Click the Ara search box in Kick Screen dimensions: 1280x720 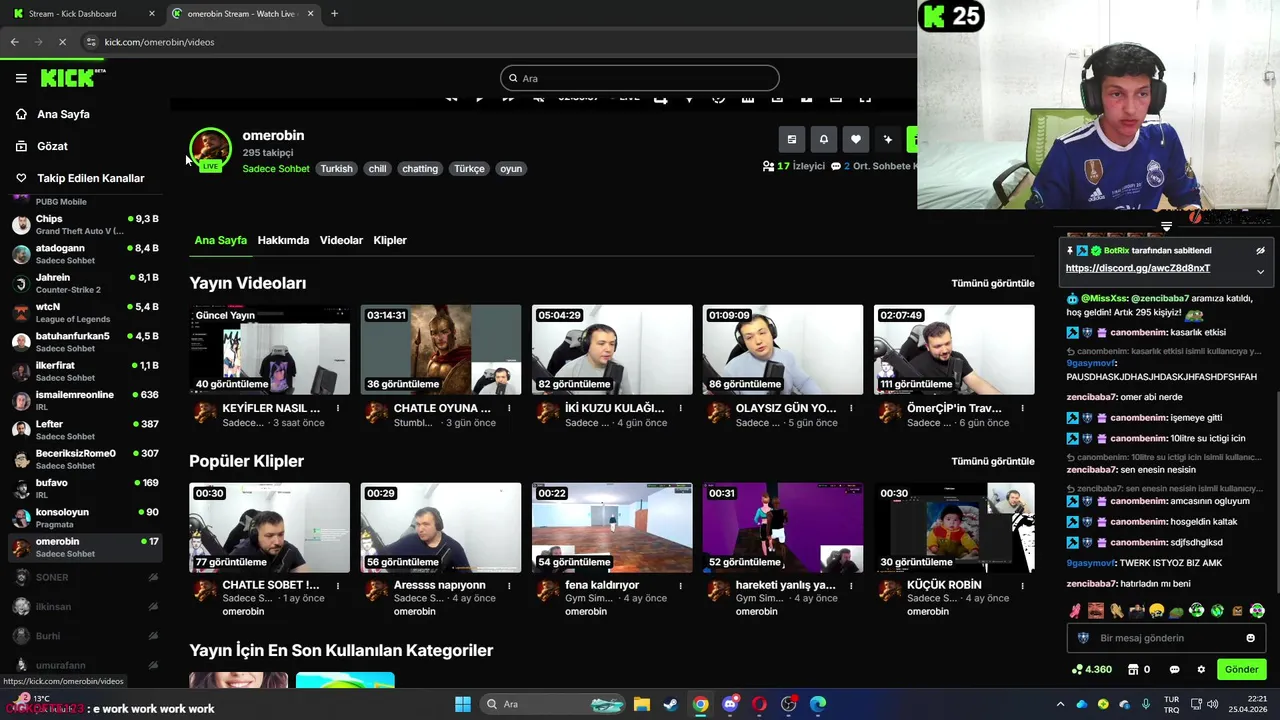click(640, 78)
